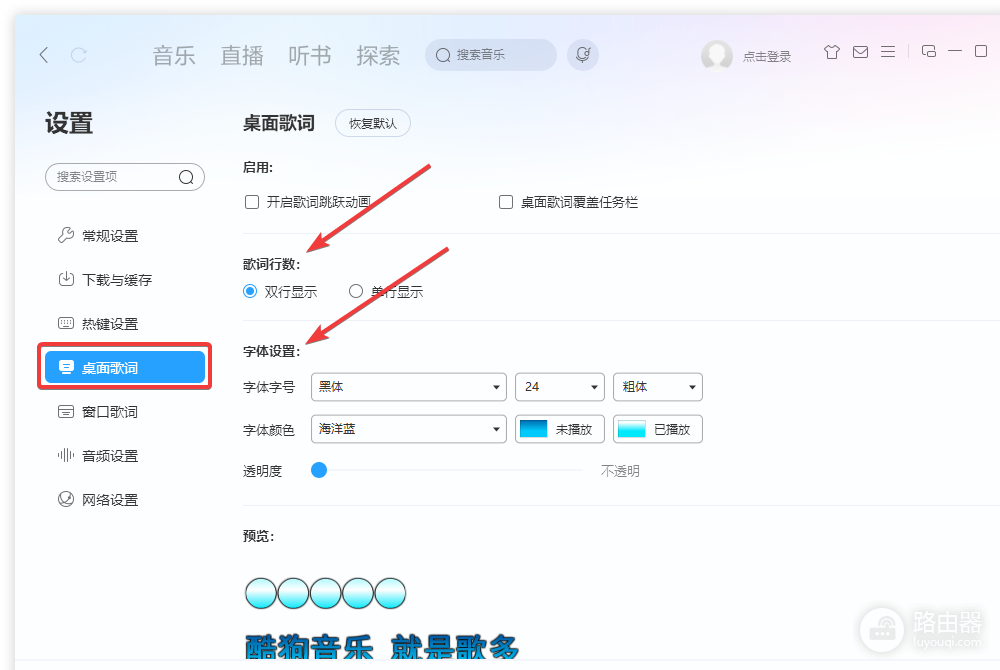Switch to mini mode icon
Image resolution: width=1000 pixels, height=670 pixels.
coord(929,51)
